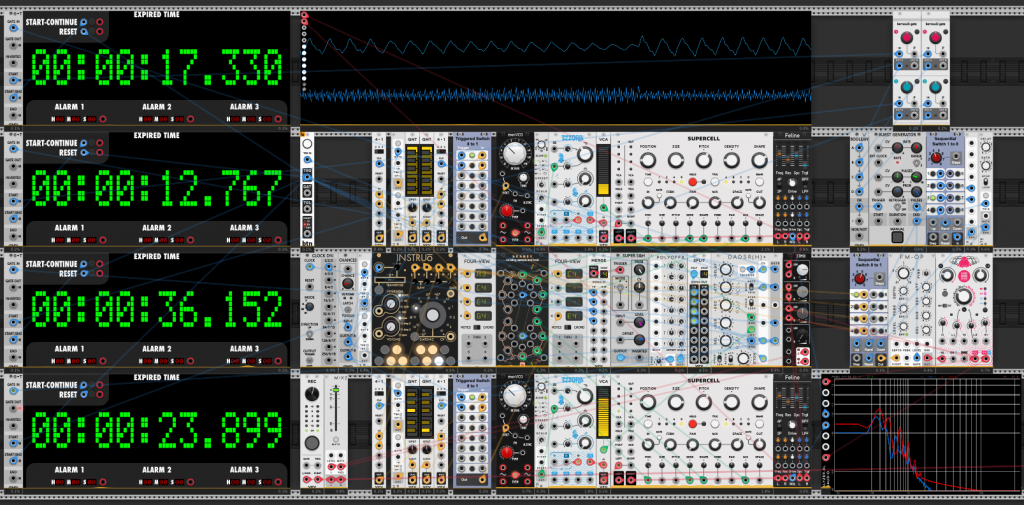1024x505 pixels.
Task: Click CLOCK input jack on CLOCK DIV
Action: tap(312, 267)
